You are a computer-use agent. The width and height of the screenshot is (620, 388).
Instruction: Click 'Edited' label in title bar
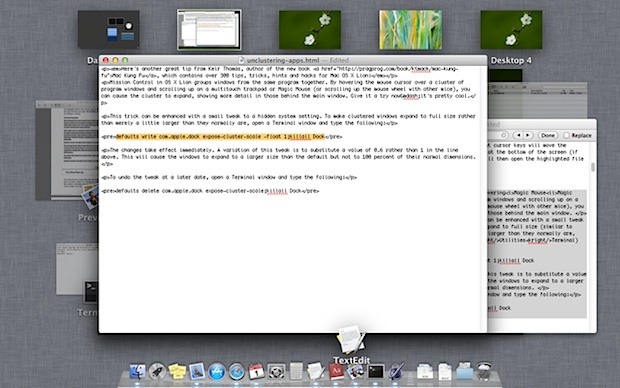point(339,61)
